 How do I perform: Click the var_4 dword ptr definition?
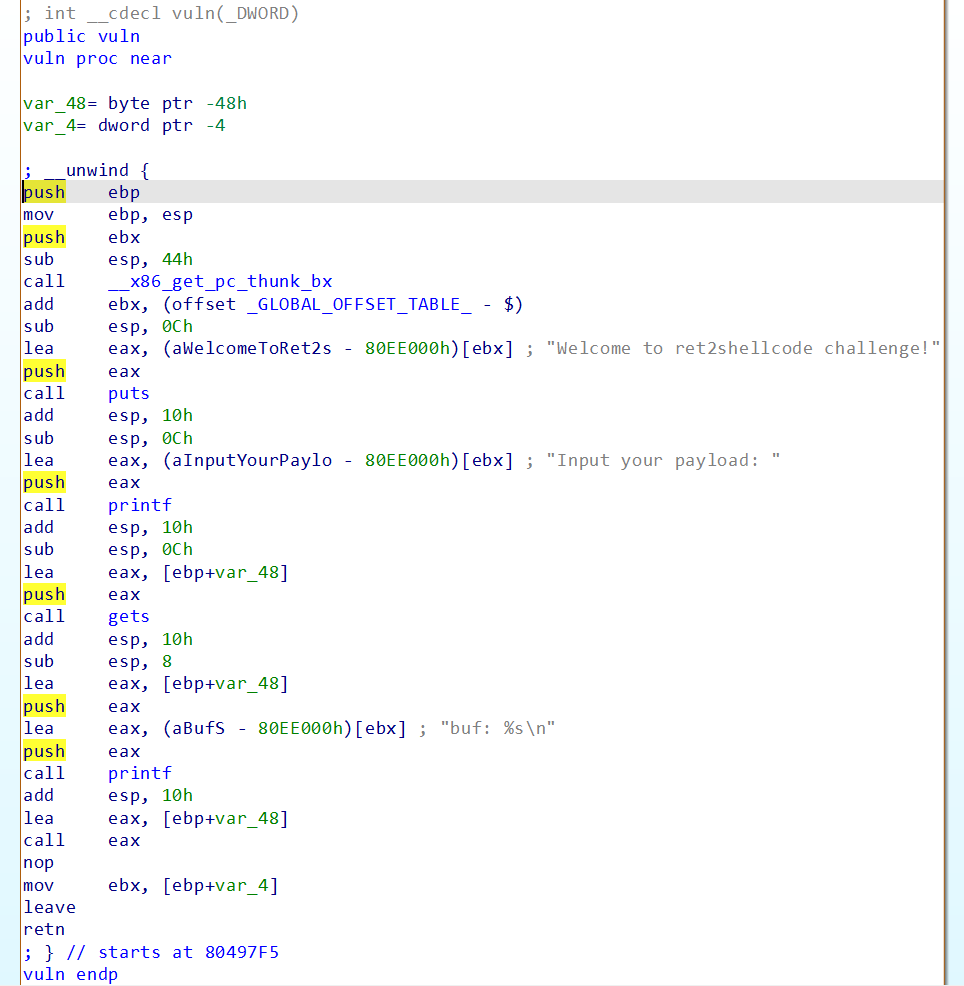click(x=124, y=126)
